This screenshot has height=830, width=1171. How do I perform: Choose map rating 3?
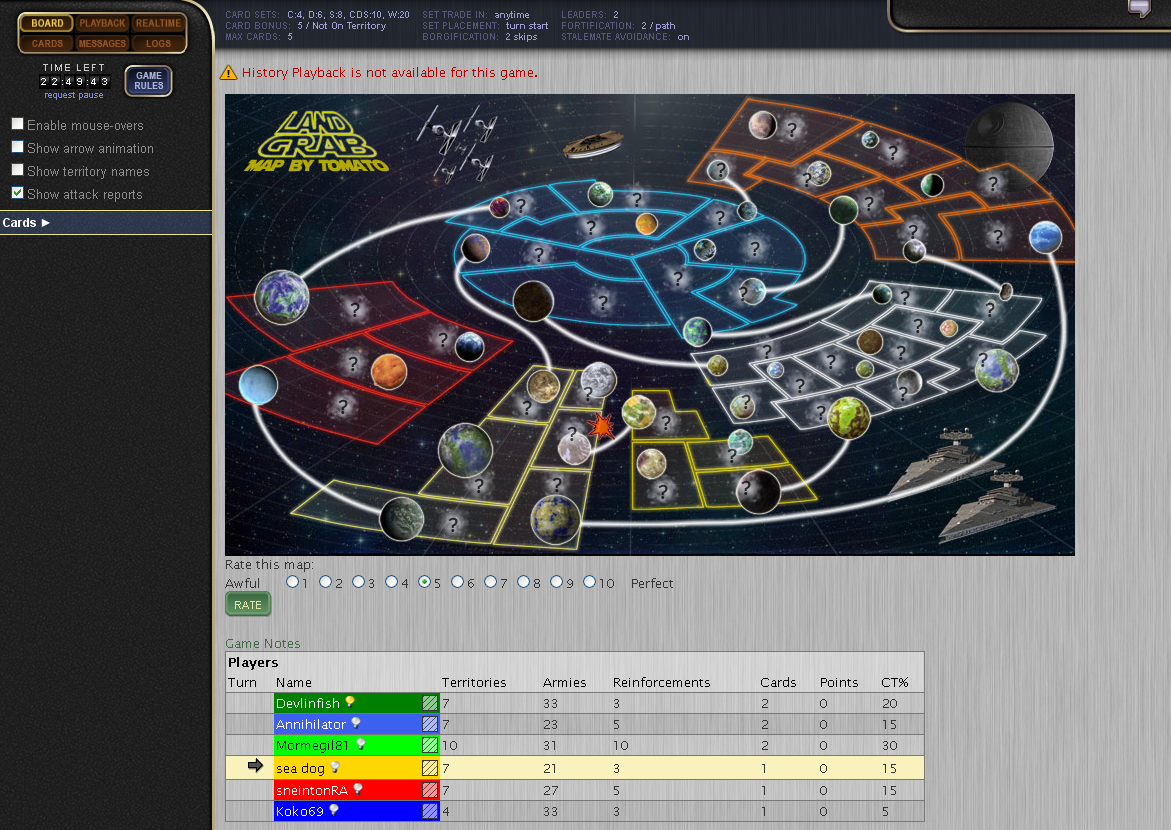(358, 582)
